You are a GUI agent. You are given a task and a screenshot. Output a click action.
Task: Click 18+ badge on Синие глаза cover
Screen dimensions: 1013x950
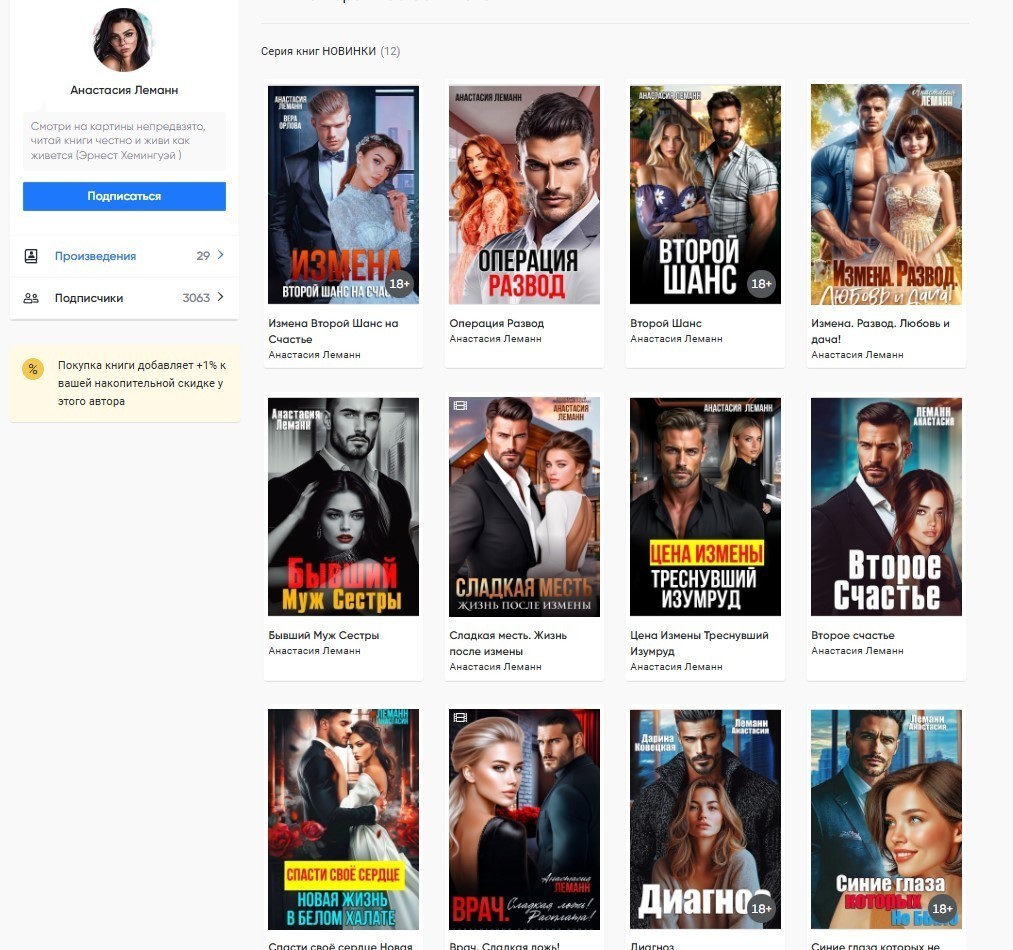point(941,909)
